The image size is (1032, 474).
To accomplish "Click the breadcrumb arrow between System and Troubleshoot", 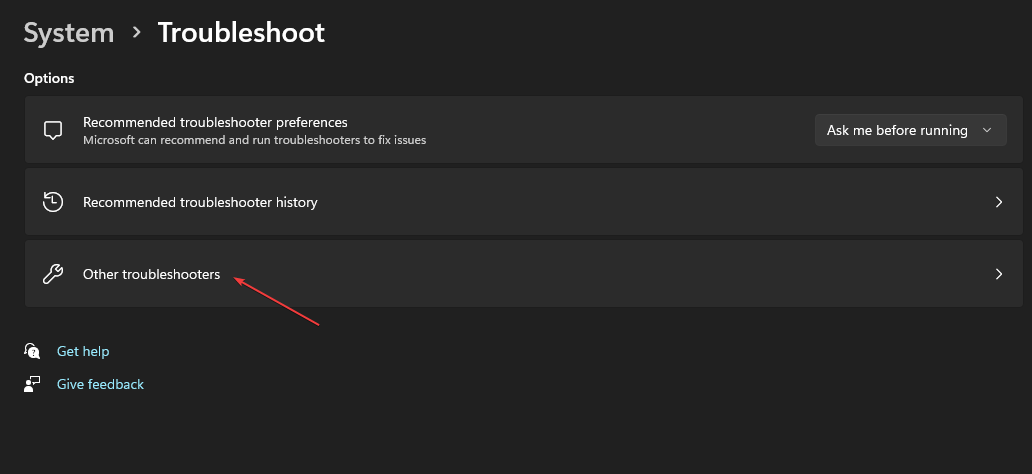I will pyautogui.click(x=136, y=32).
